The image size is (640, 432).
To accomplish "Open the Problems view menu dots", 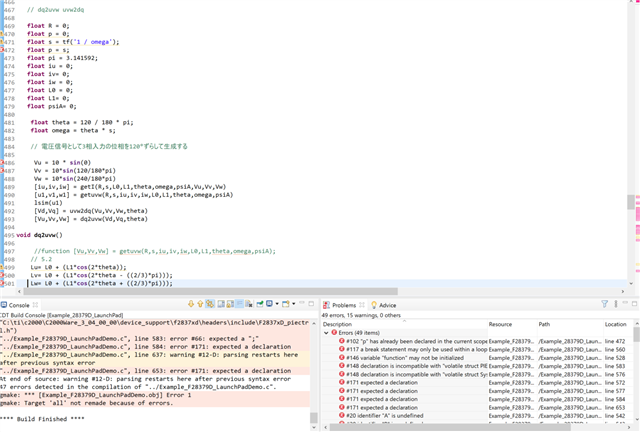I will (616, 304).
